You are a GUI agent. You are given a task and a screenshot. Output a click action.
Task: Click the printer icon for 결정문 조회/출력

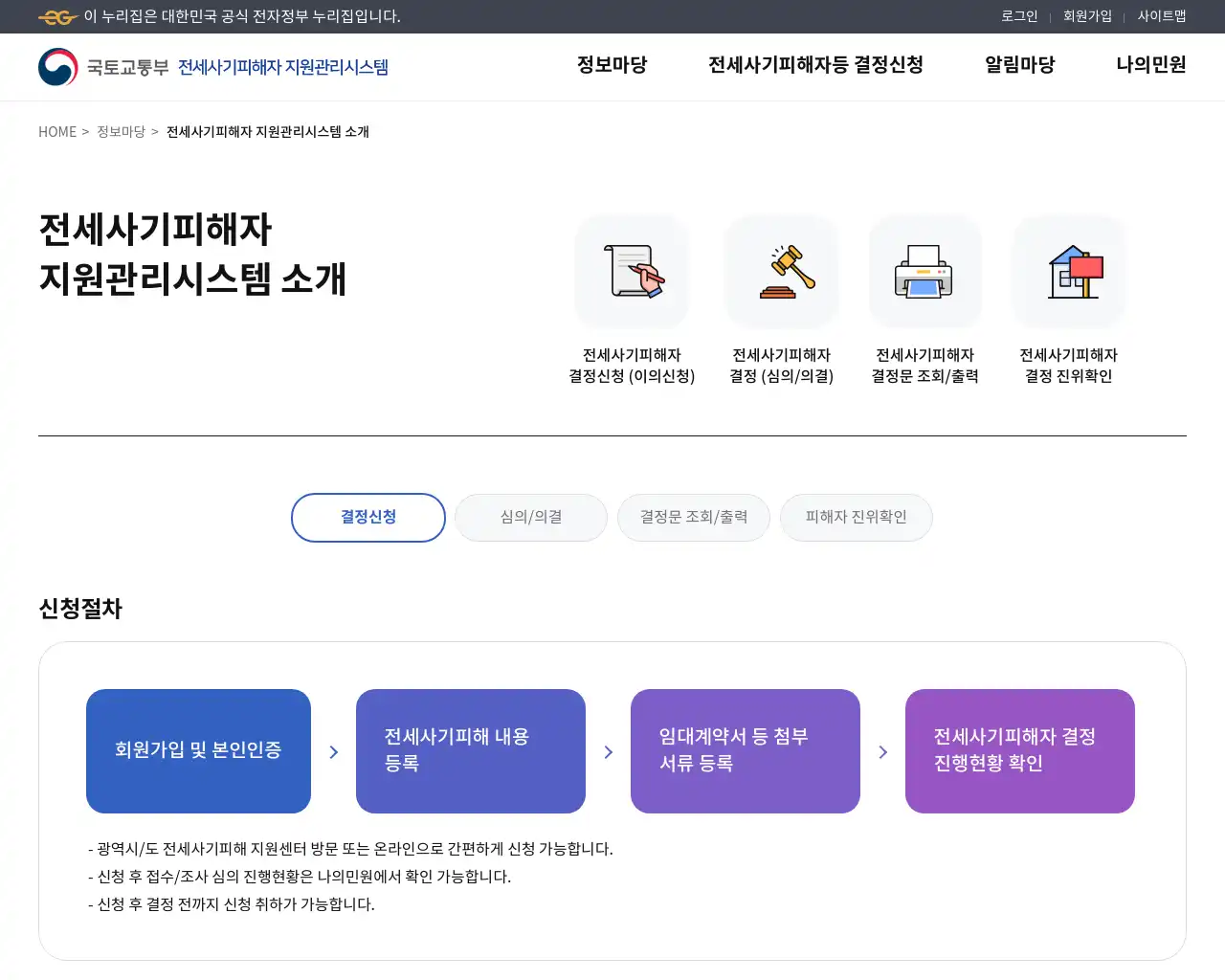click(925, 272)
